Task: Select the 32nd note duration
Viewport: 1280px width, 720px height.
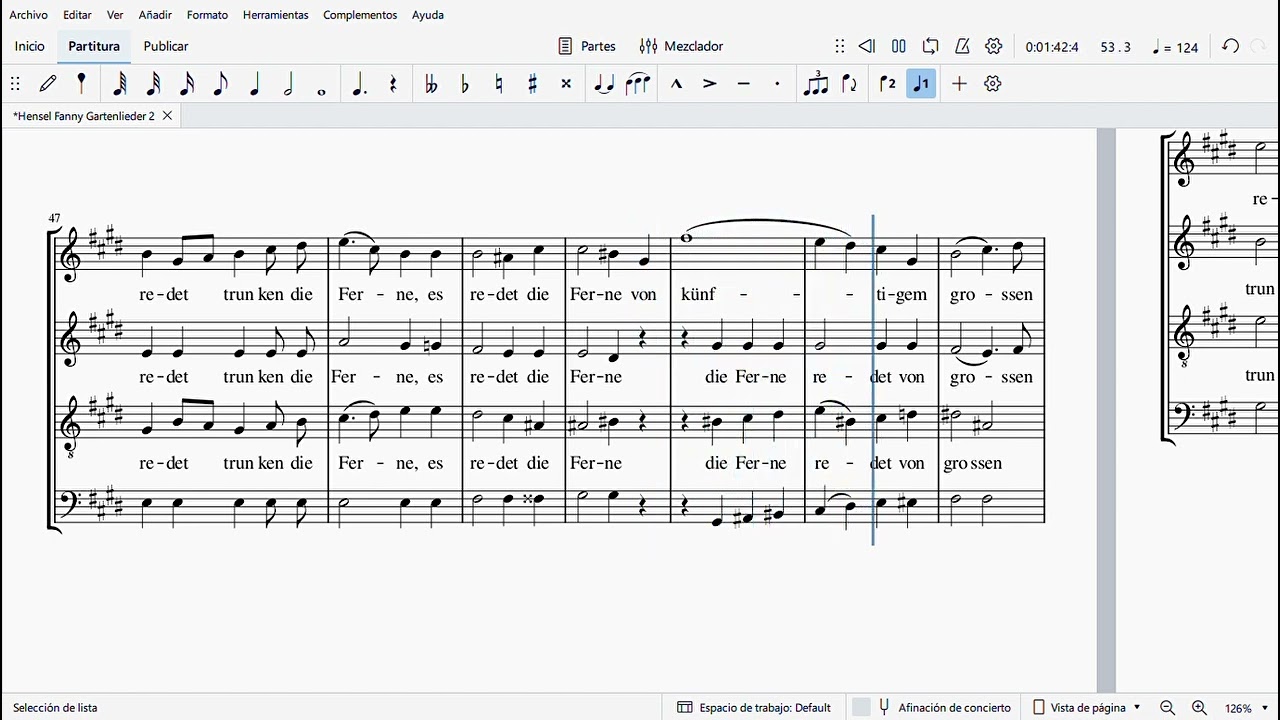Action: (x=153, y=84)
